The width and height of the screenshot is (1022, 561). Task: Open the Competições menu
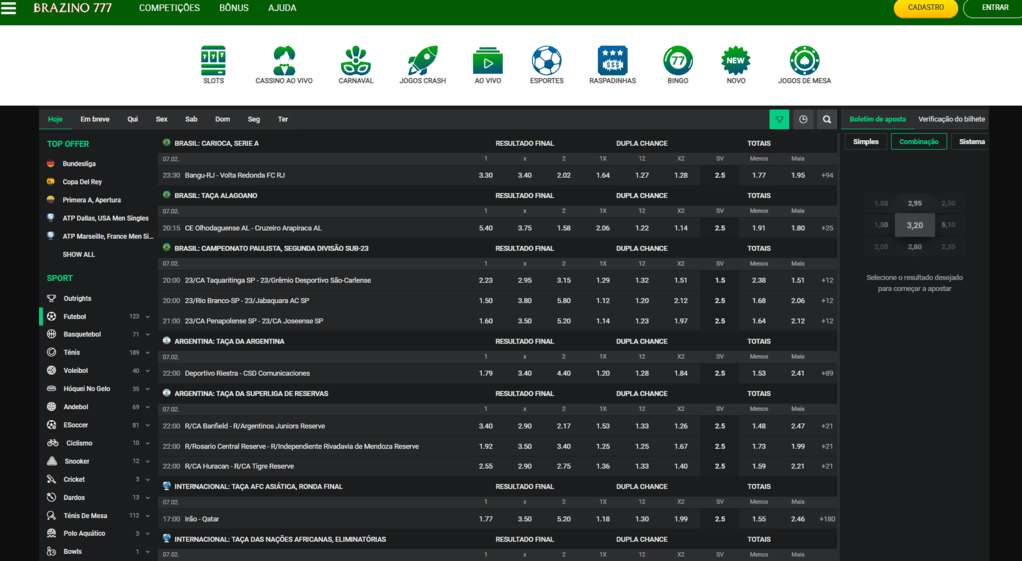click(169, 8)
